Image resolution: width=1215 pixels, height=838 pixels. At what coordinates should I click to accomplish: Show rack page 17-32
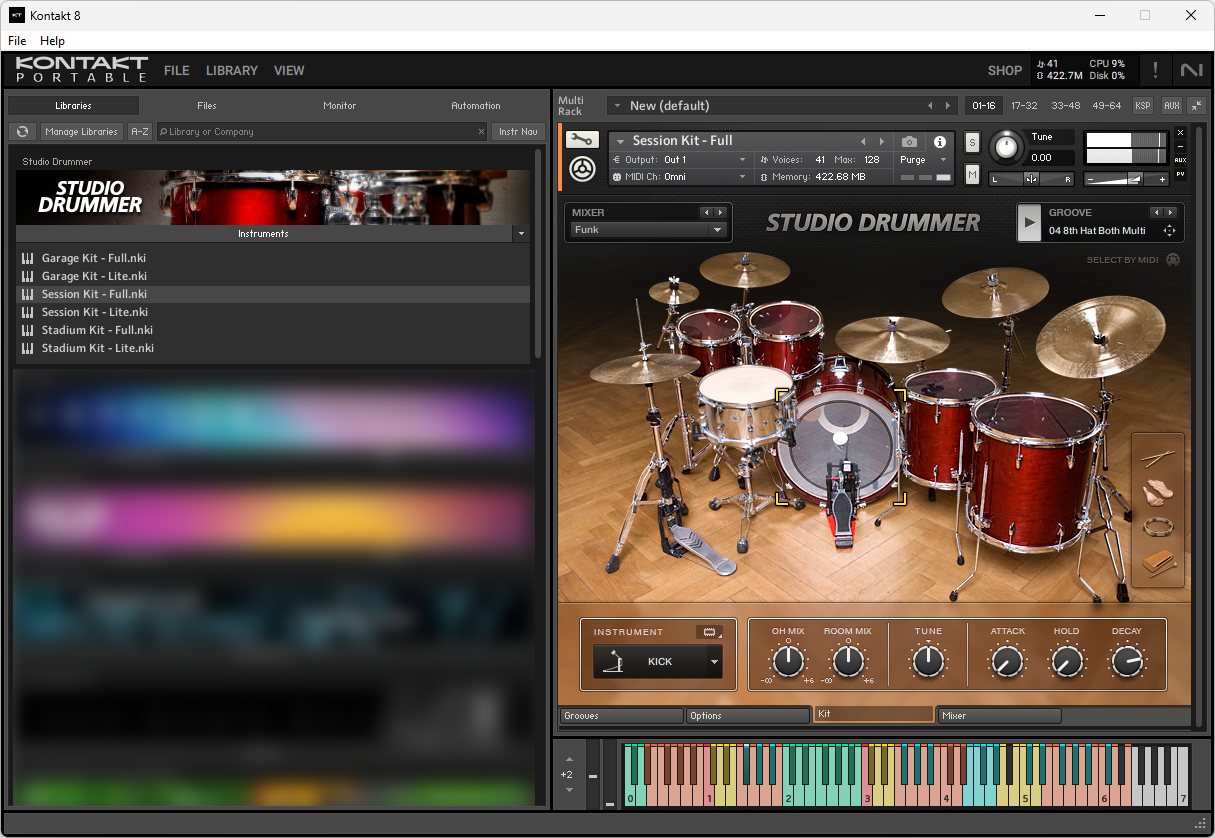click(1024, 105)
